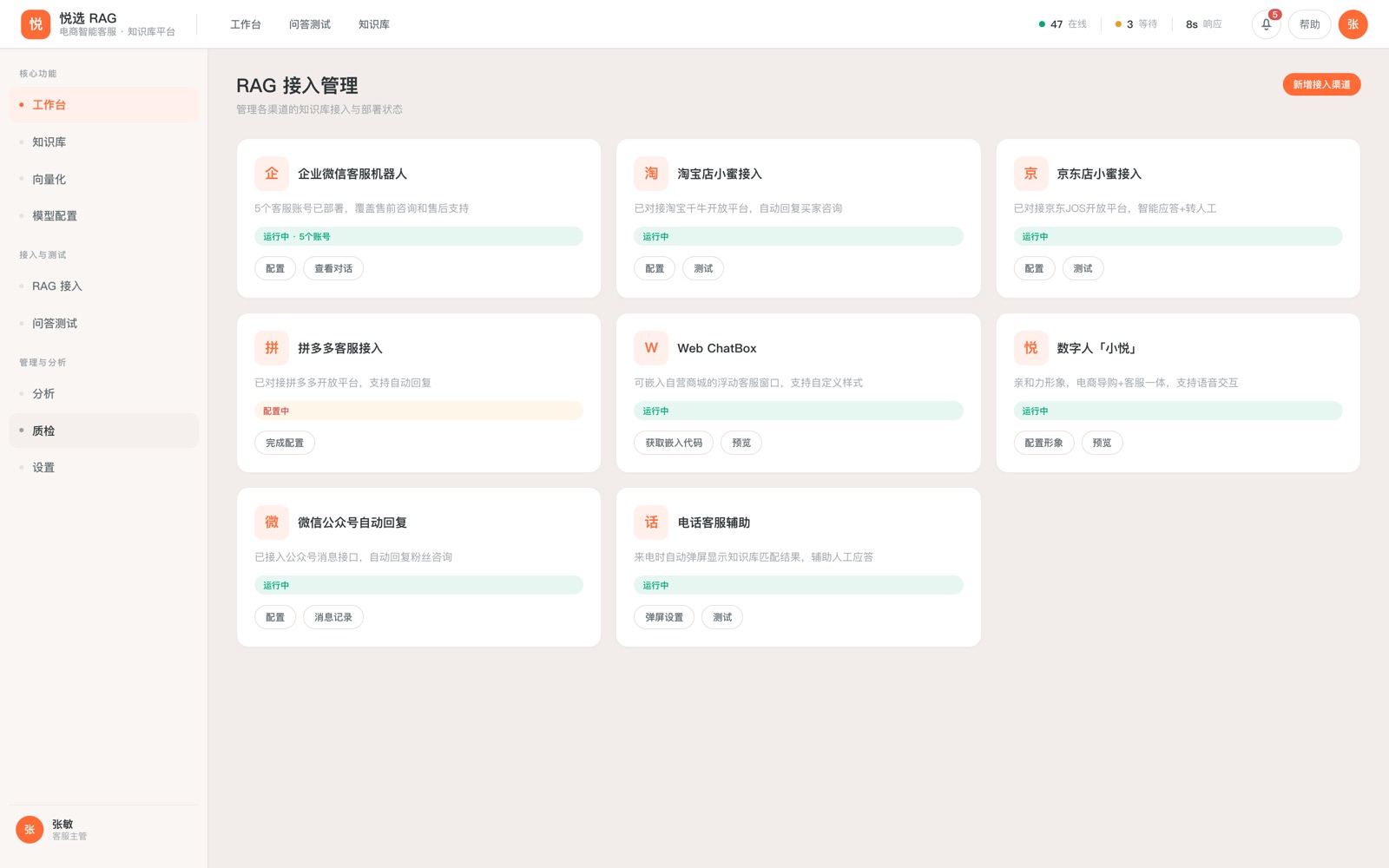Click 弹屏设置 on 电话客服辅助 card
Image resolution: width=1389 pixels, height=868 pixels.
click(x=664, y=618)
